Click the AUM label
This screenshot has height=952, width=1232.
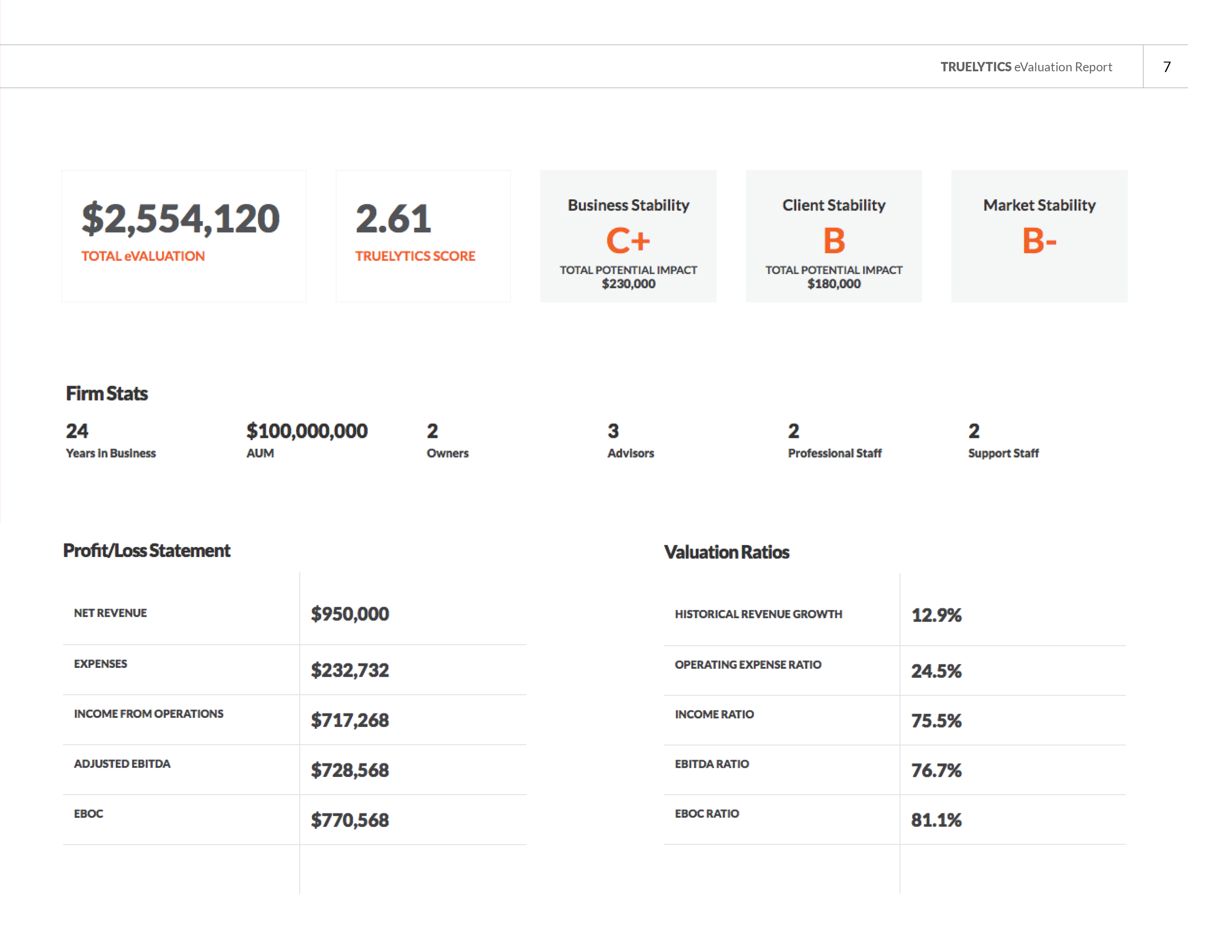pos(260,454)
